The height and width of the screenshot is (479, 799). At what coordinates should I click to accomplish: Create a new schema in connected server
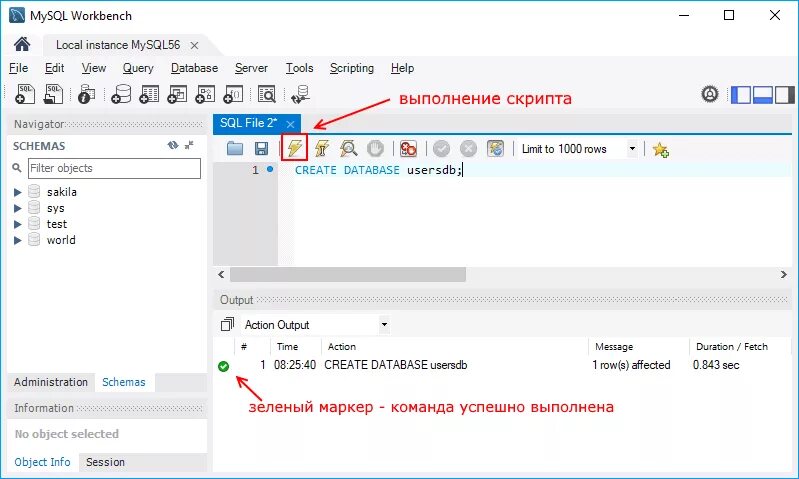click(121, 94)
